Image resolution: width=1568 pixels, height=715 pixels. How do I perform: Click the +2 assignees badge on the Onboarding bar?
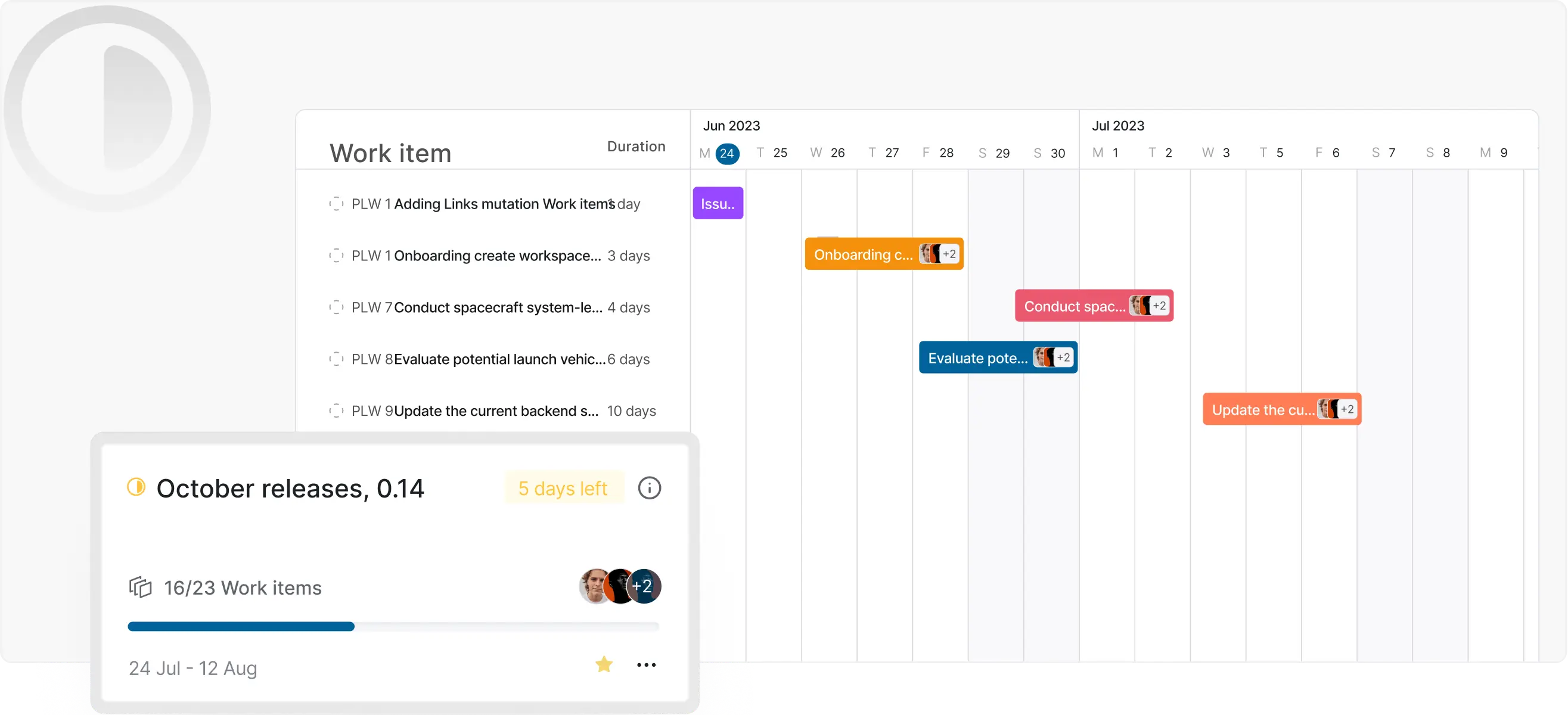pyautogui.click(x=949, y=254)
